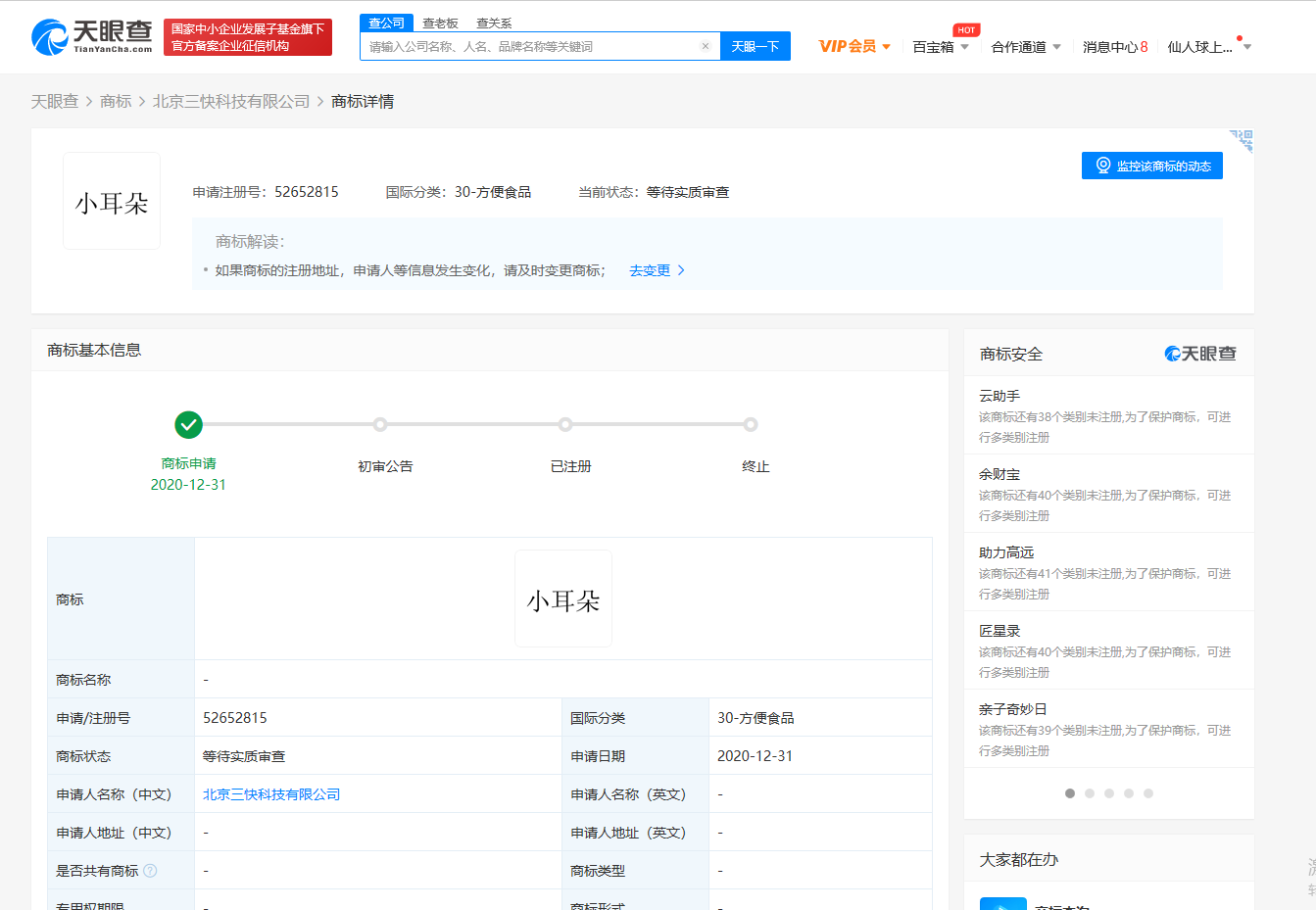
Task: Select the first carousel dot in 商标安全
Action: click(1070, 793)
